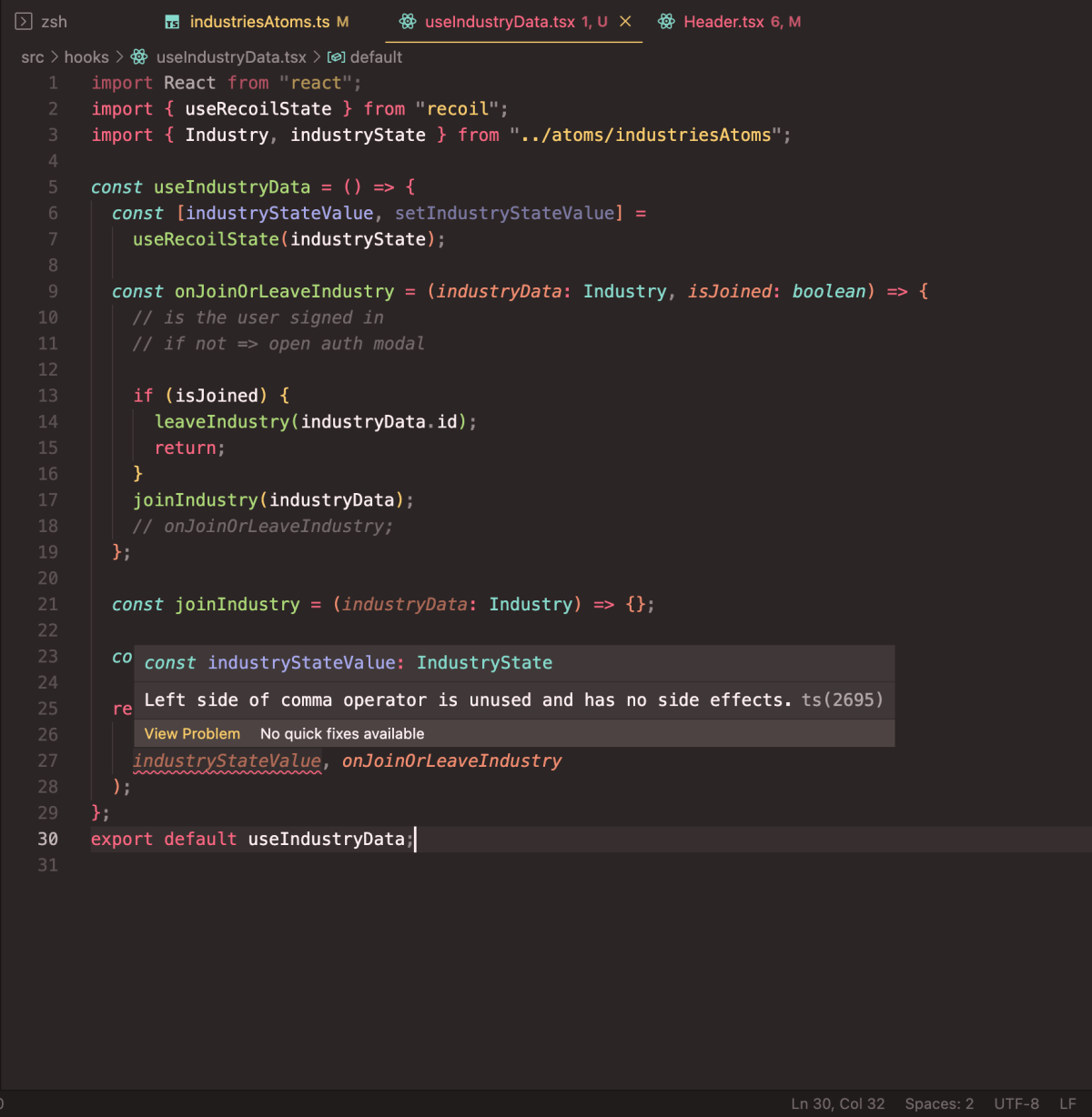Expand the chevron between src and hooks

pyautogui.click(x=54, y=56)
